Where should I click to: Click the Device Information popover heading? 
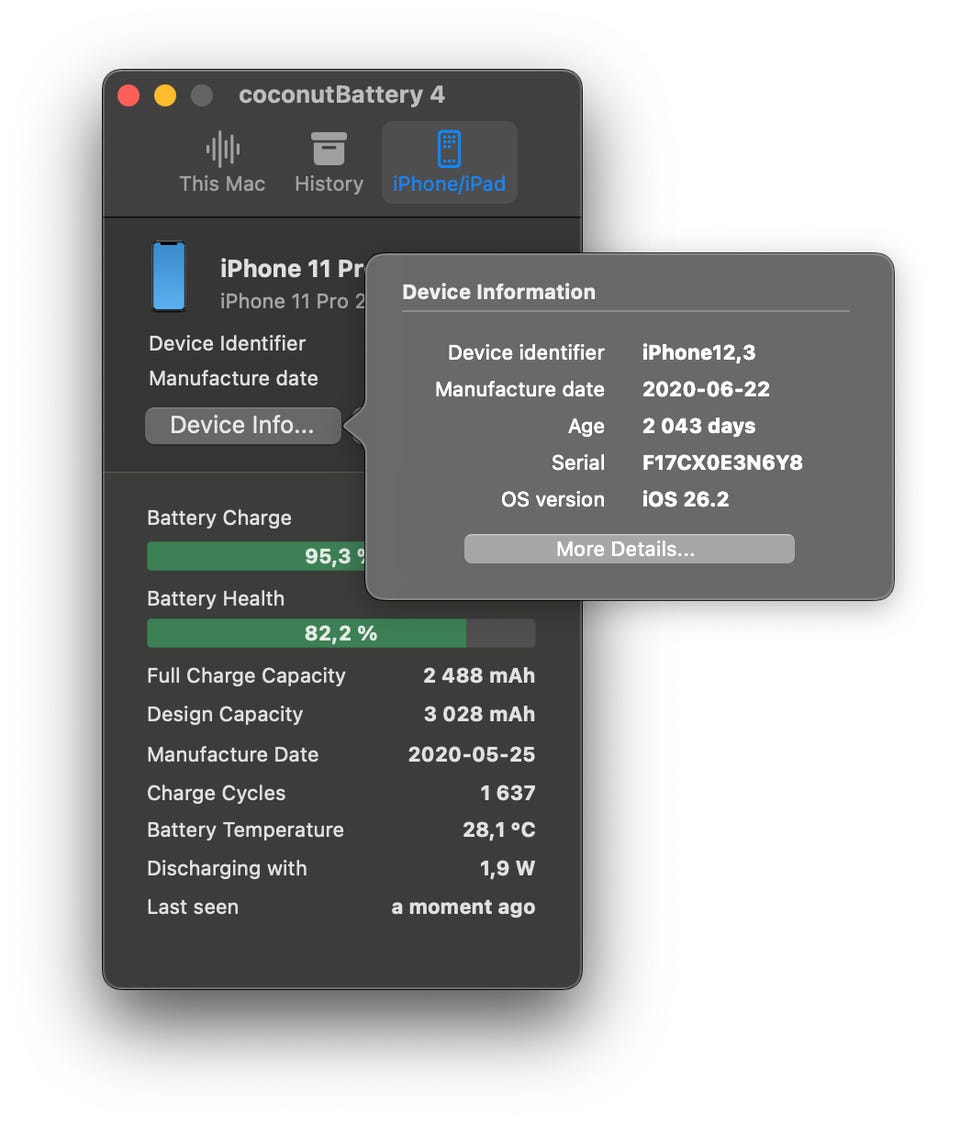[499, 292]
